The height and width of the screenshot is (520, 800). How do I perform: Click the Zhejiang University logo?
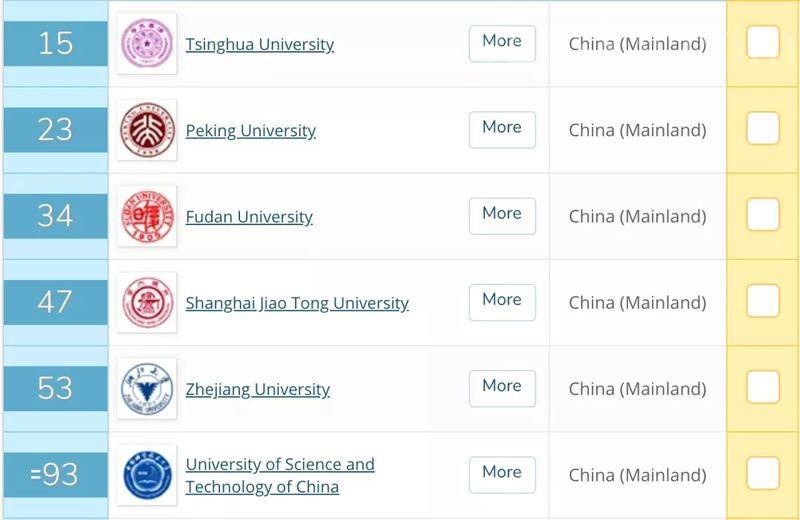coord(147,389)
